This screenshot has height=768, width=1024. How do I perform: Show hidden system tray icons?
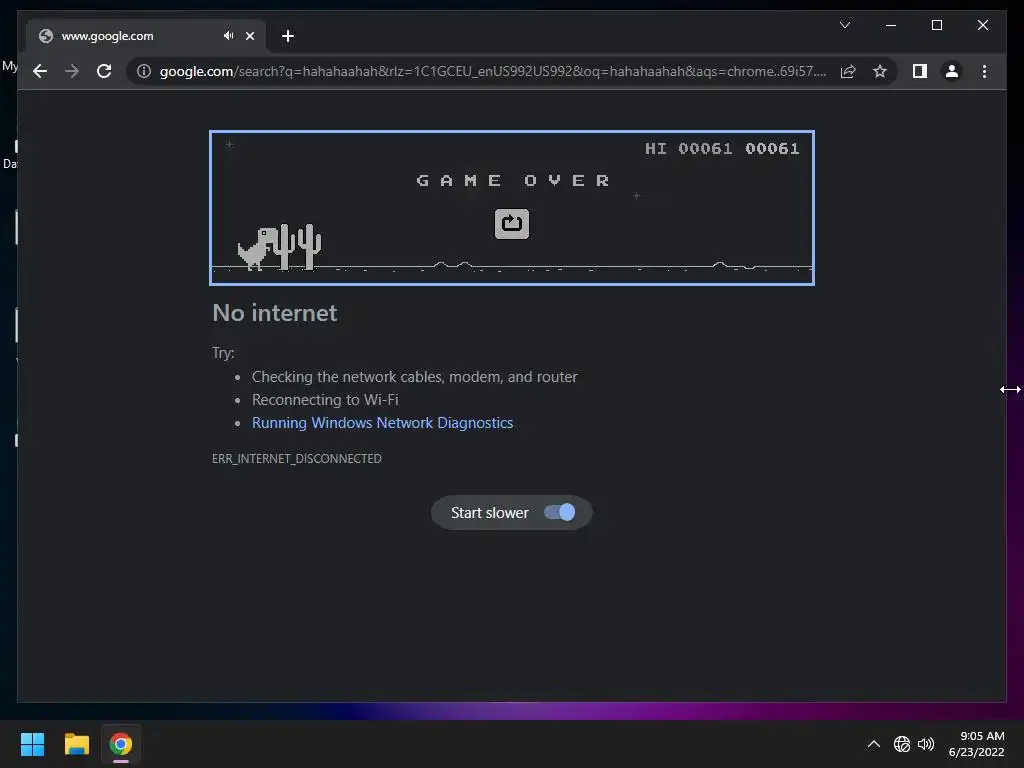(x=873, y=744)
